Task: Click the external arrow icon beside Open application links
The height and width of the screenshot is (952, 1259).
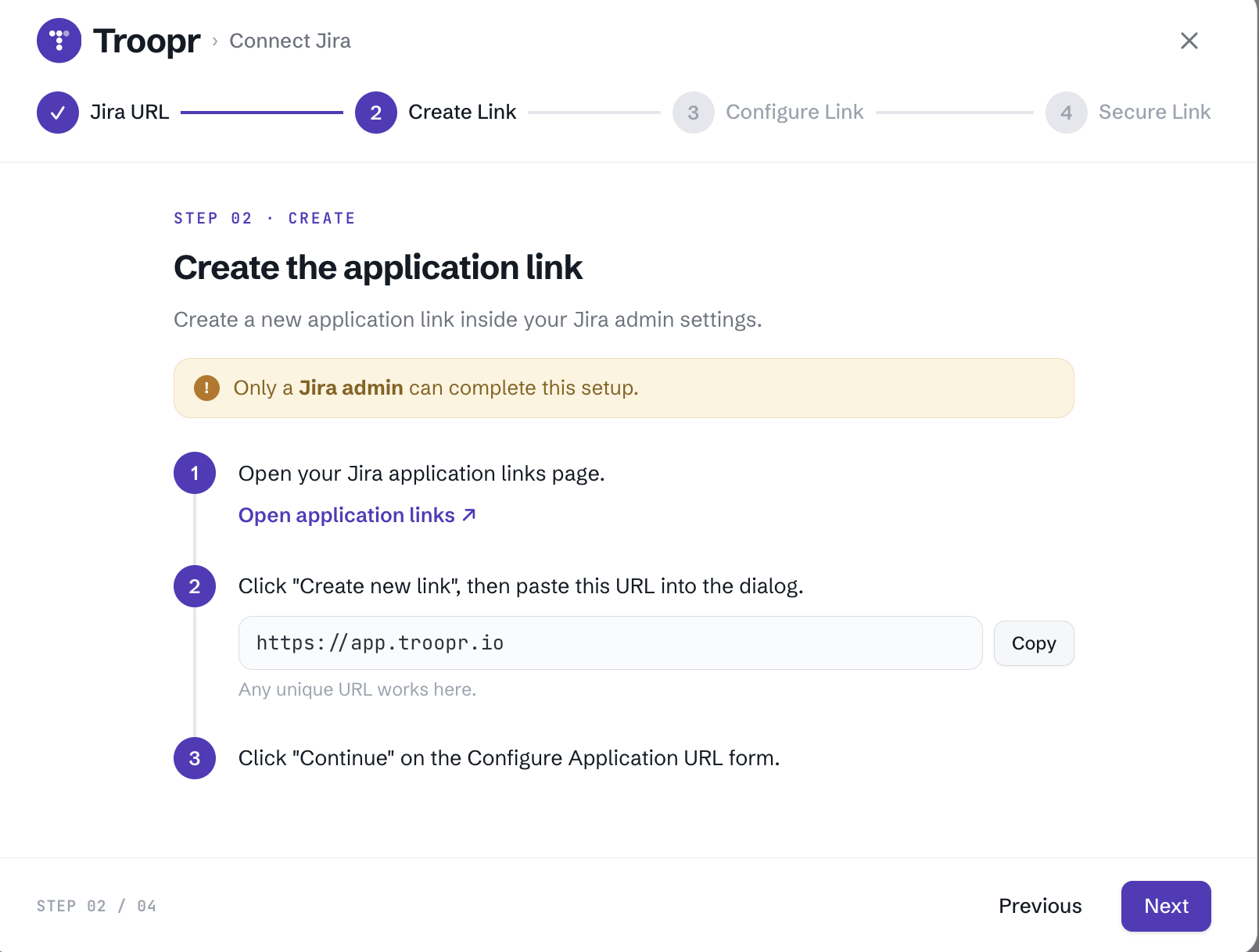Action: (469, 514)
